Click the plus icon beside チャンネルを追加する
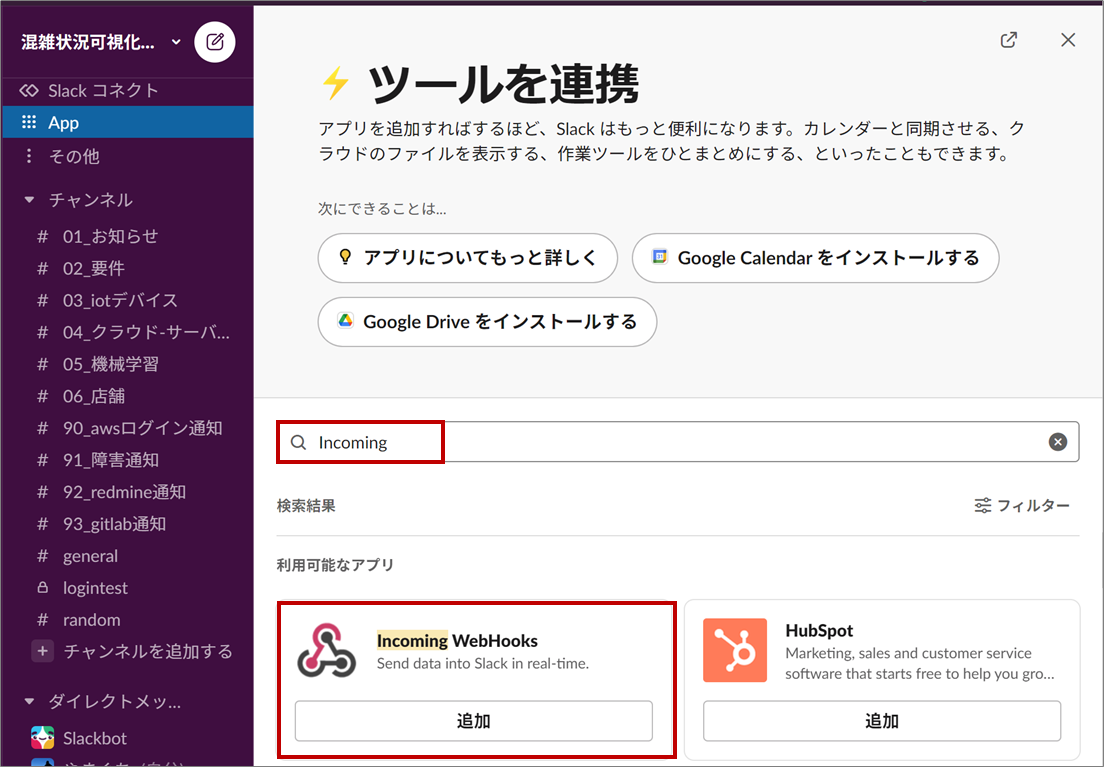Screen dimensions: 1104x767 point(42,651)
